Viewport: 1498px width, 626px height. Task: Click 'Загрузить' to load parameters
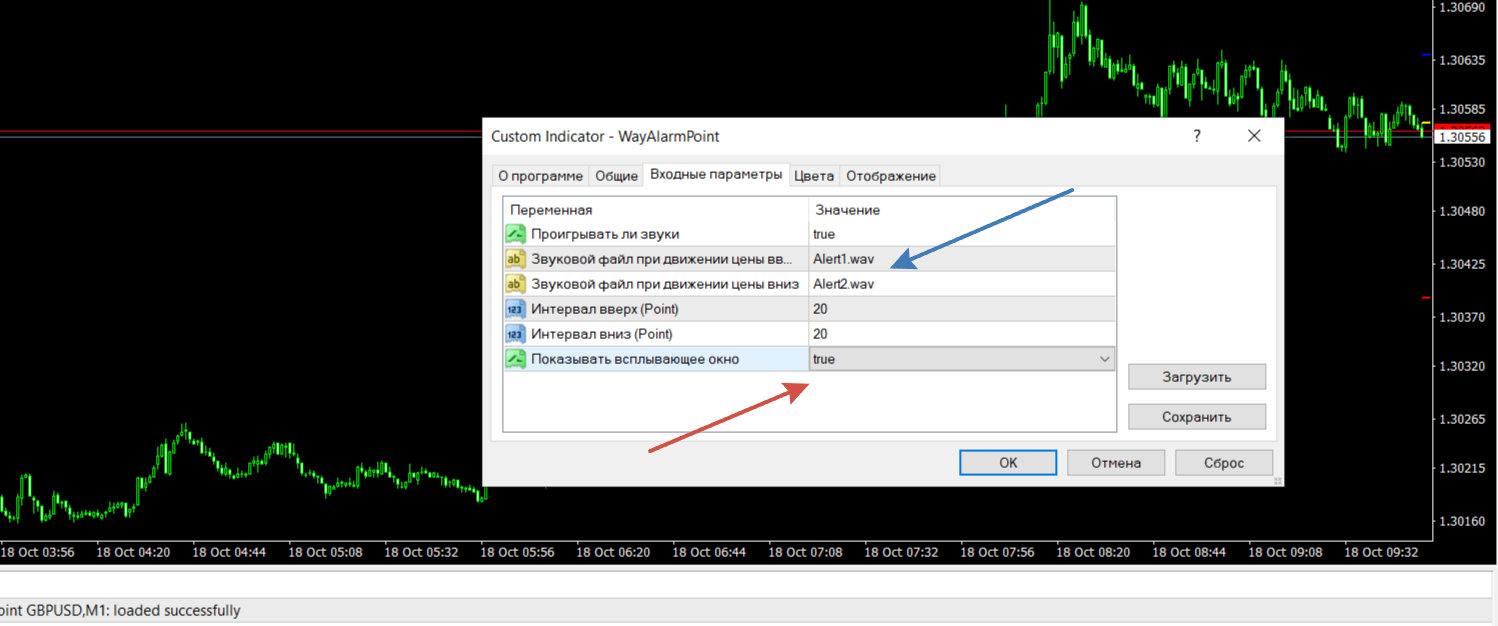click(x=1196, y=377)
